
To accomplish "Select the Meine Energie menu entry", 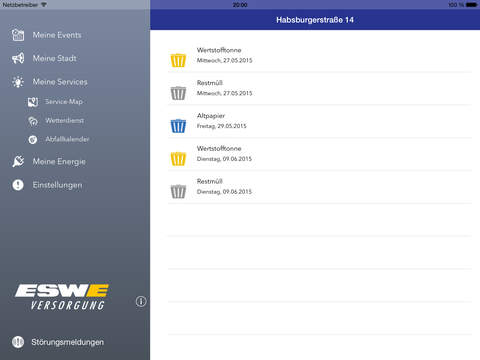I will (59, 162).
